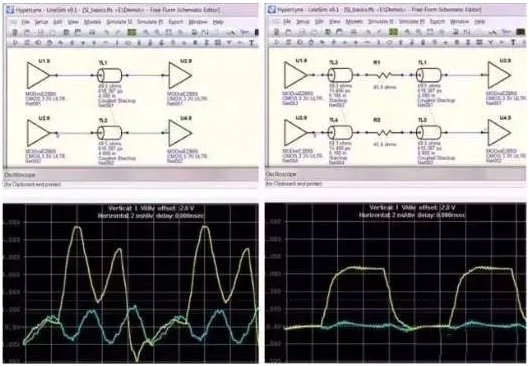530x366 pixels.
Task: Select the U4.0 receiver triangle in right schematic
Action: coord(499,132)
